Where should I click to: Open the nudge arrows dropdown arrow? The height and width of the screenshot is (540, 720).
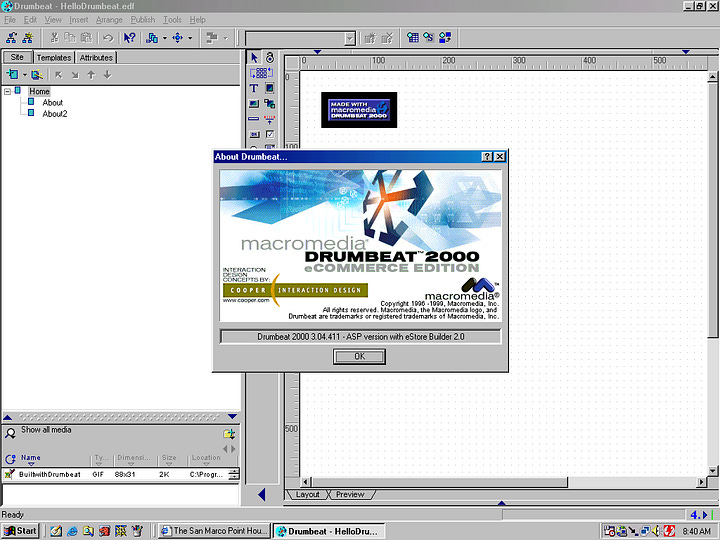click(190, 38)
